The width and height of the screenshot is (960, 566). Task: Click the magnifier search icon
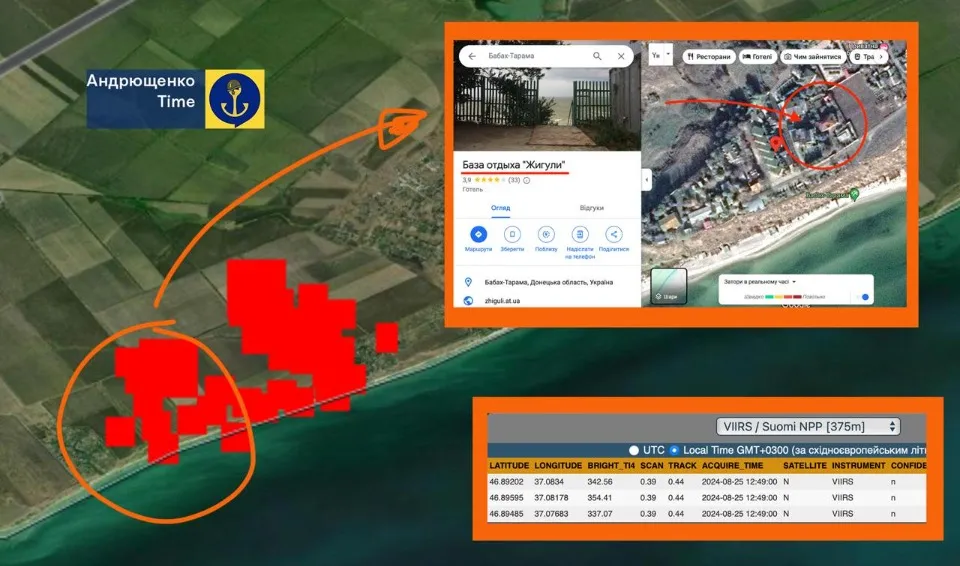pyautogui.click(x=598, y=57)
